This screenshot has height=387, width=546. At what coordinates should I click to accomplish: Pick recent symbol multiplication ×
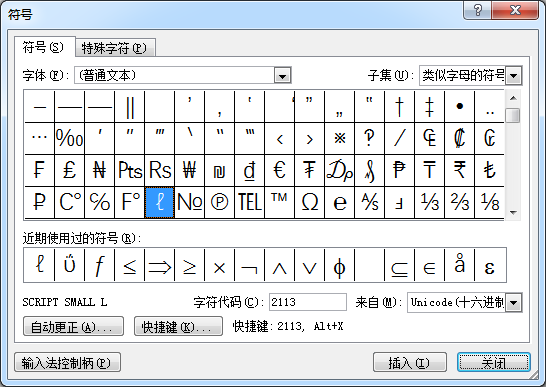219,265
